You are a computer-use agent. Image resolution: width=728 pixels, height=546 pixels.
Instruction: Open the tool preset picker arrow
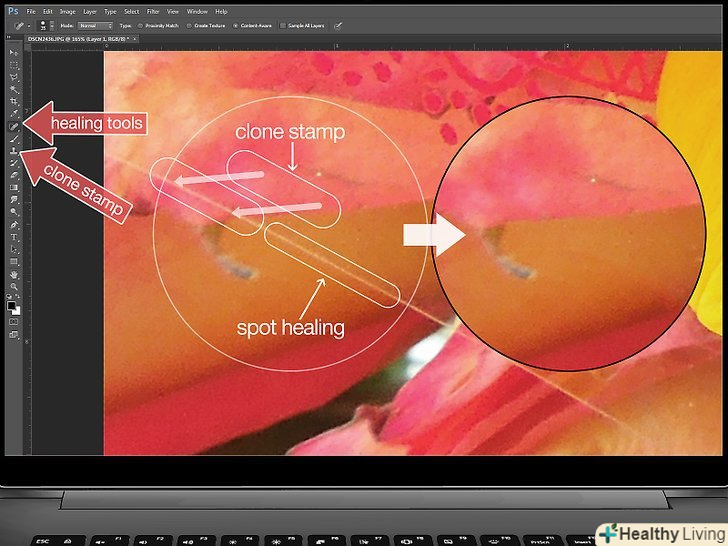29,26
